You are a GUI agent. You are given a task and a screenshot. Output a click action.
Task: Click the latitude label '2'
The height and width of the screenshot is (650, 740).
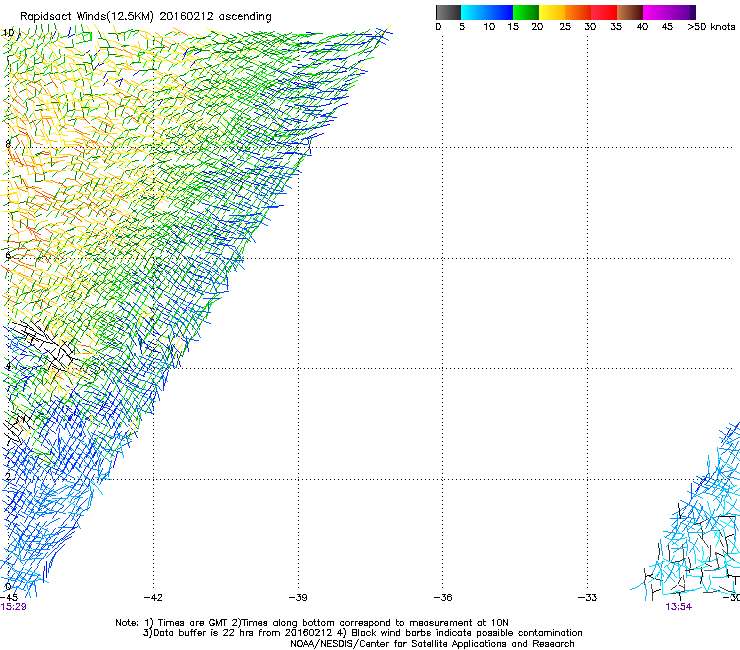[8, 477]
